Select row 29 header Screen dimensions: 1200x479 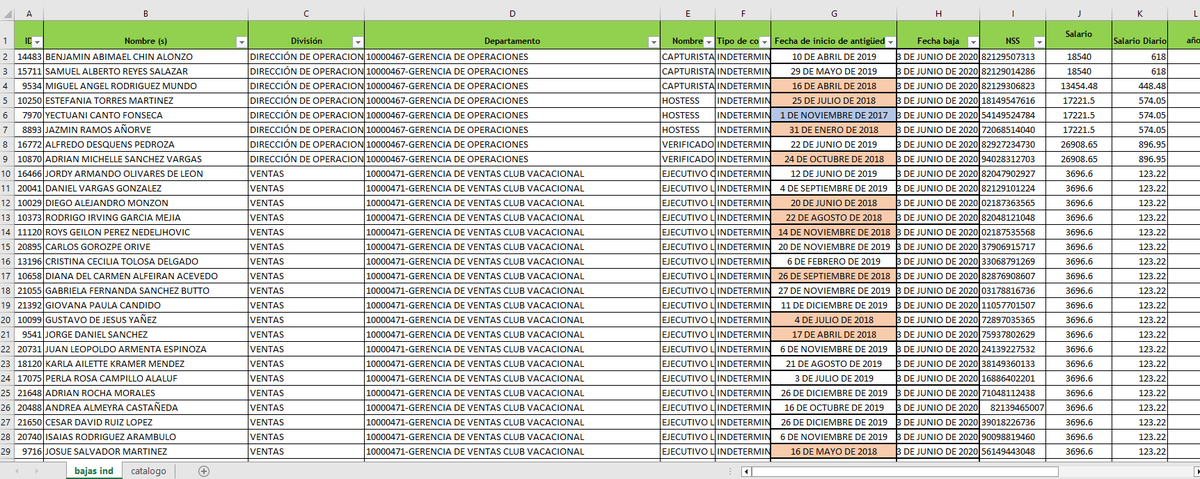(8, 452)
